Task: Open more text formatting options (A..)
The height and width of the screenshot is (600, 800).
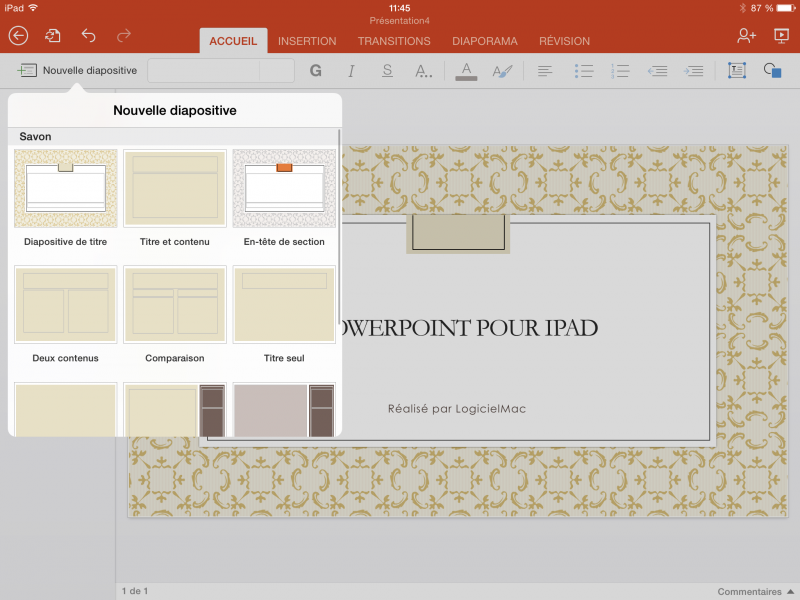Action: 423,70
